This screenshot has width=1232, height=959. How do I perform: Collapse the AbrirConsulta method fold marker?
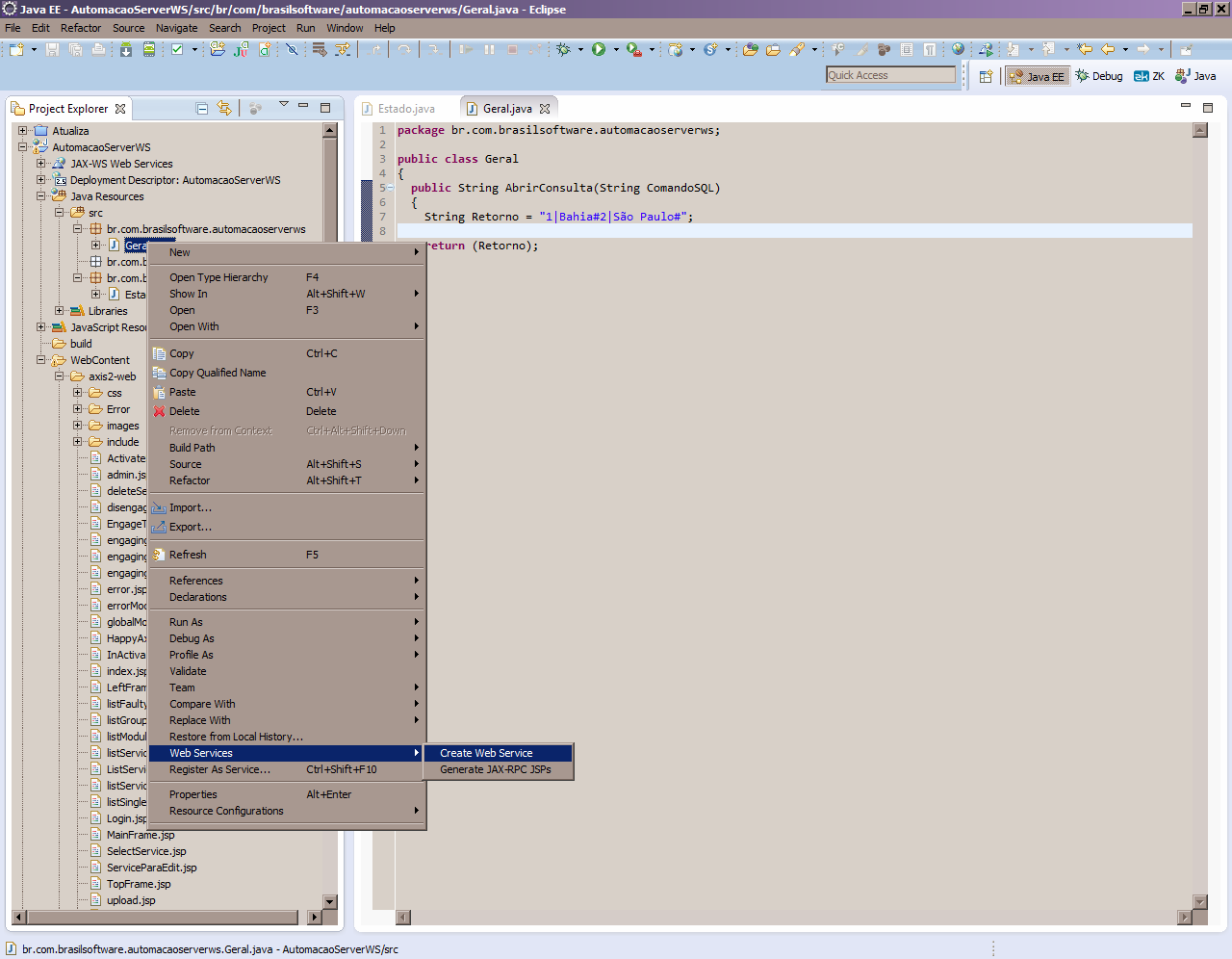coord(390,188)
